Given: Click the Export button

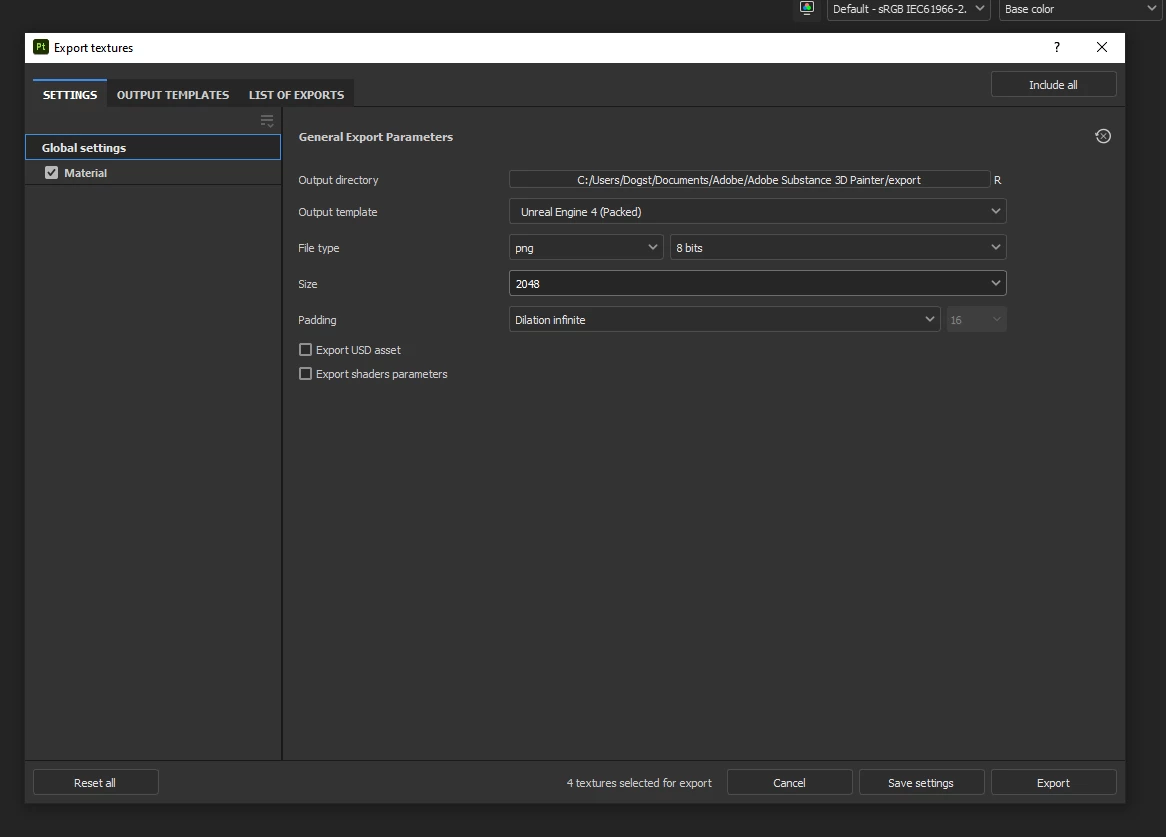Looking at the screenshot, I should click(1053, 783).
